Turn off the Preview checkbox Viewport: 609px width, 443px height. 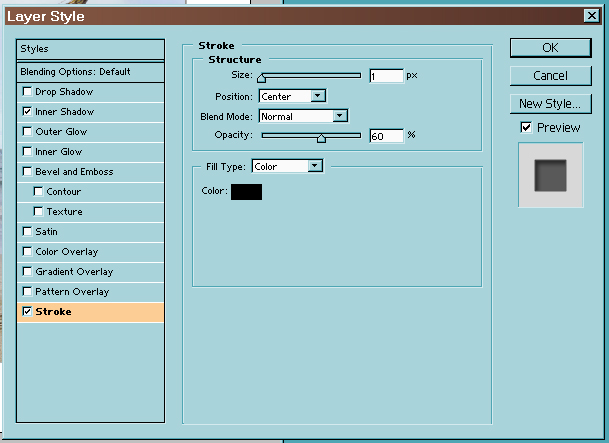526,128
